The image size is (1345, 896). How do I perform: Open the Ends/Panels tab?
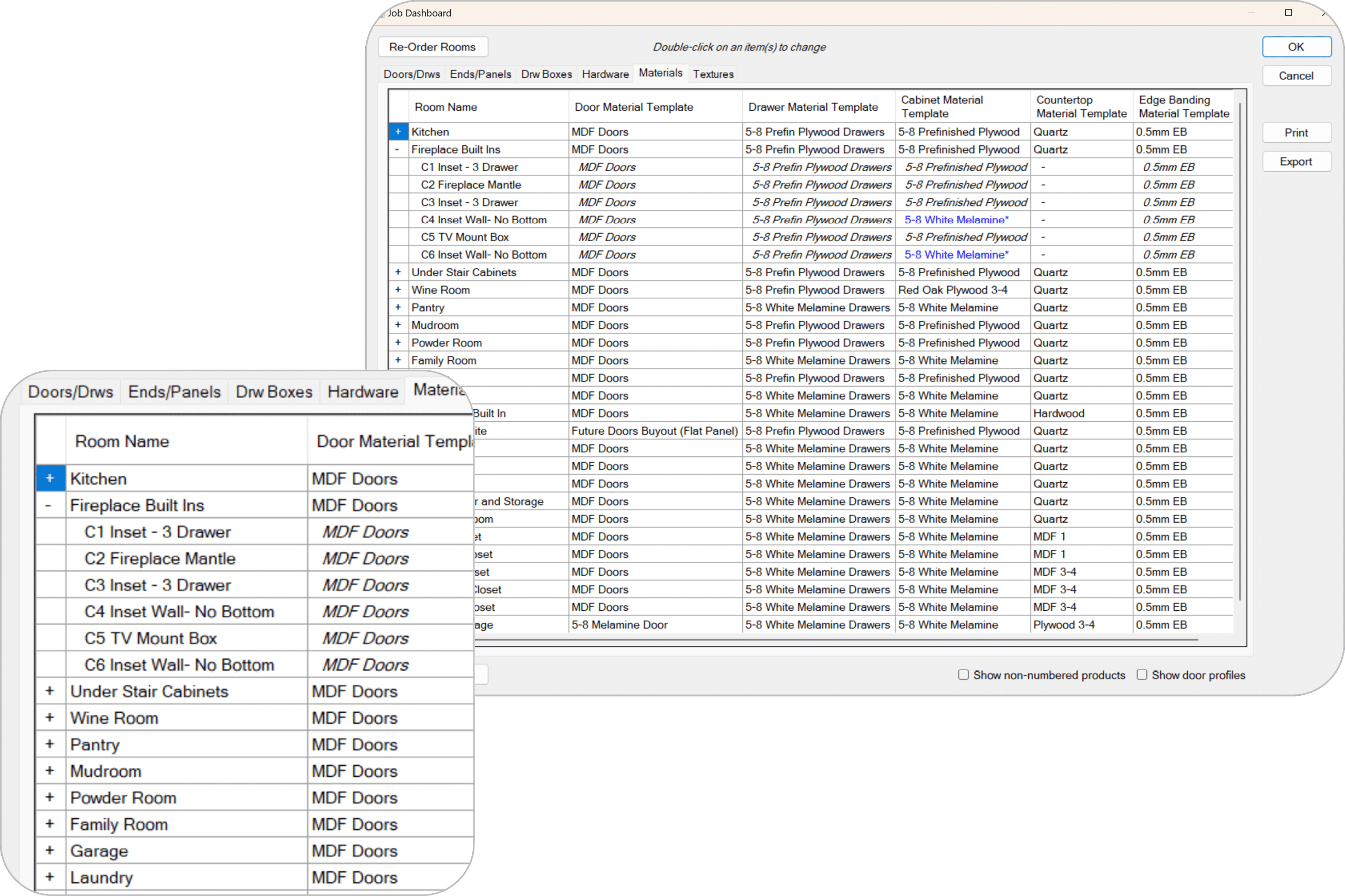pos(480,74)
